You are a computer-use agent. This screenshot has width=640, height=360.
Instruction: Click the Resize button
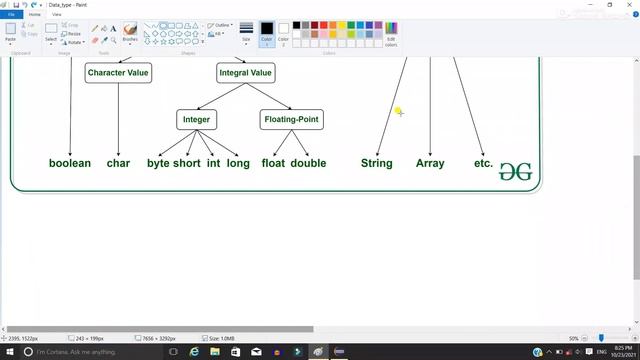coord(71,34)
